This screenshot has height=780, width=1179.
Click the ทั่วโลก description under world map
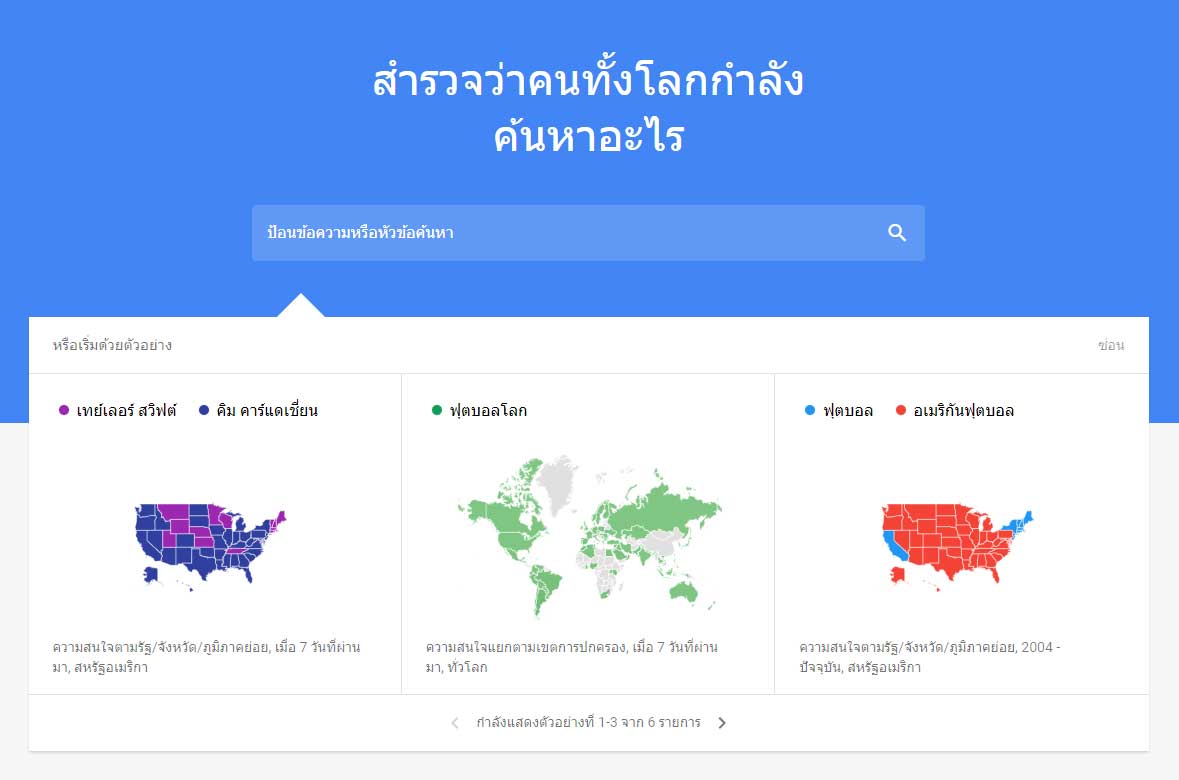point(571,657)
